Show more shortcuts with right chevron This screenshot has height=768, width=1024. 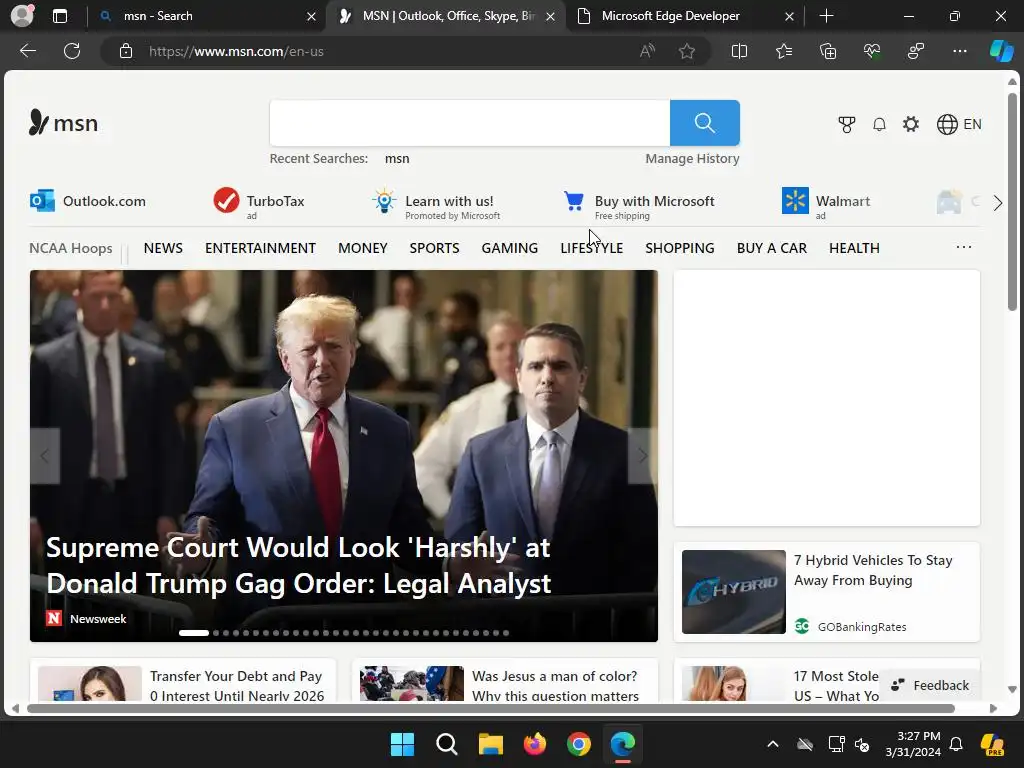click(997, 203)
